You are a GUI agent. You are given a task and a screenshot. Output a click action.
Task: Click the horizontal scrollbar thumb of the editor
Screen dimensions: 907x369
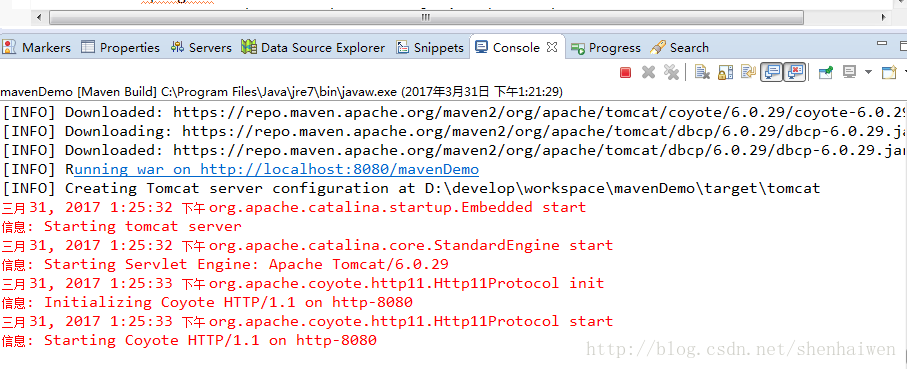pos(426,17)
